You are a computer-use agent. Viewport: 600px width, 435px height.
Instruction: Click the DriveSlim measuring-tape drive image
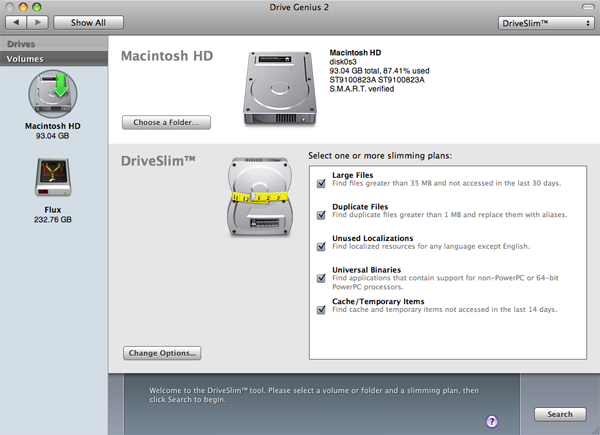click(x=260, y=196)
